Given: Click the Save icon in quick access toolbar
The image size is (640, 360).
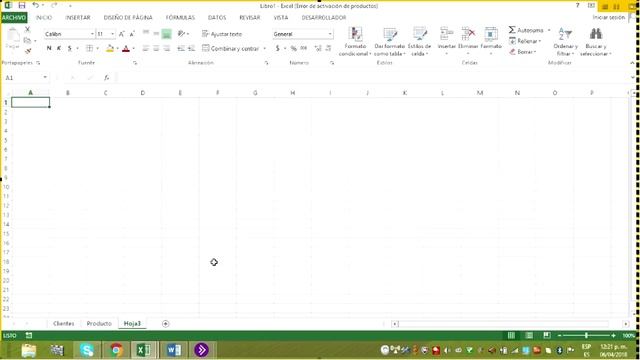Looking at the screenshot, I should click(22, 5).
